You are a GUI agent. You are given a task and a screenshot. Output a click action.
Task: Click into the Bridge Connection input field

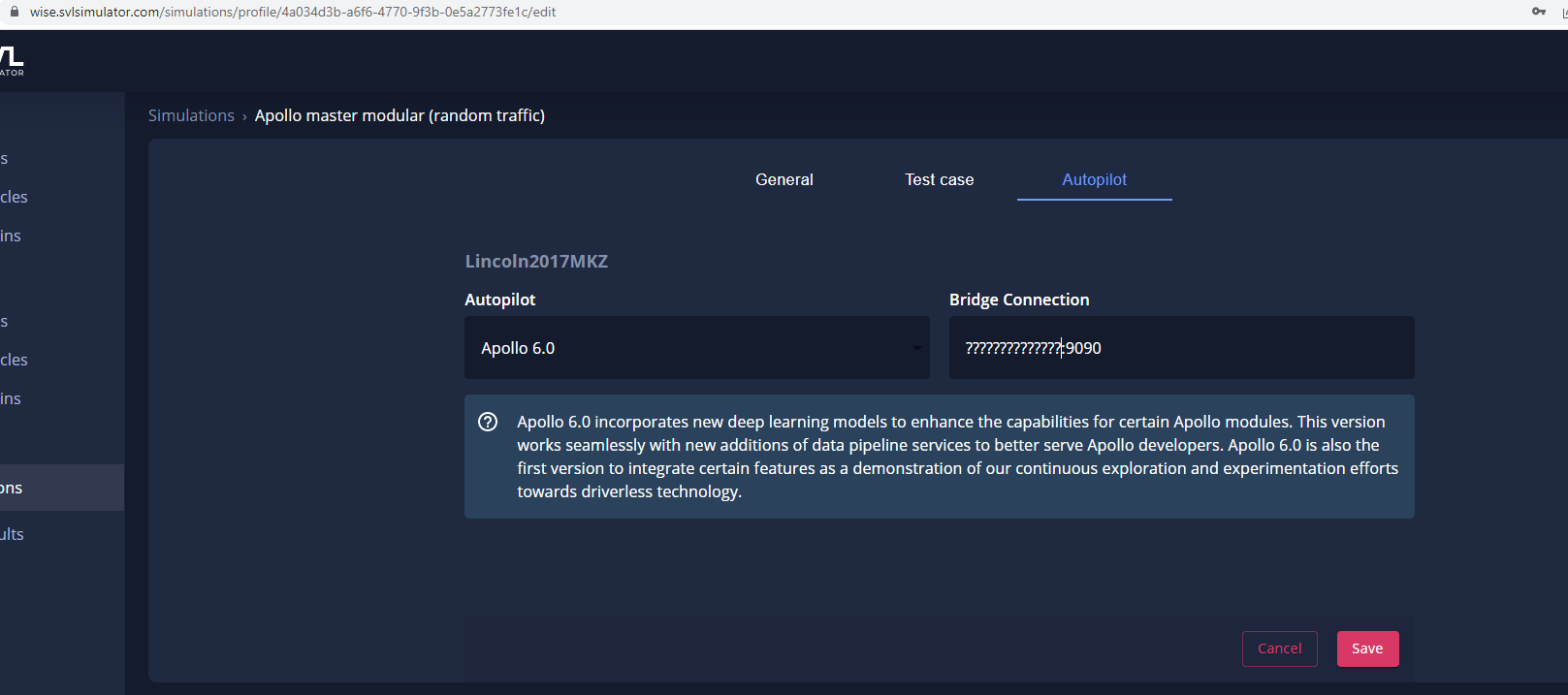(1181, 348)
